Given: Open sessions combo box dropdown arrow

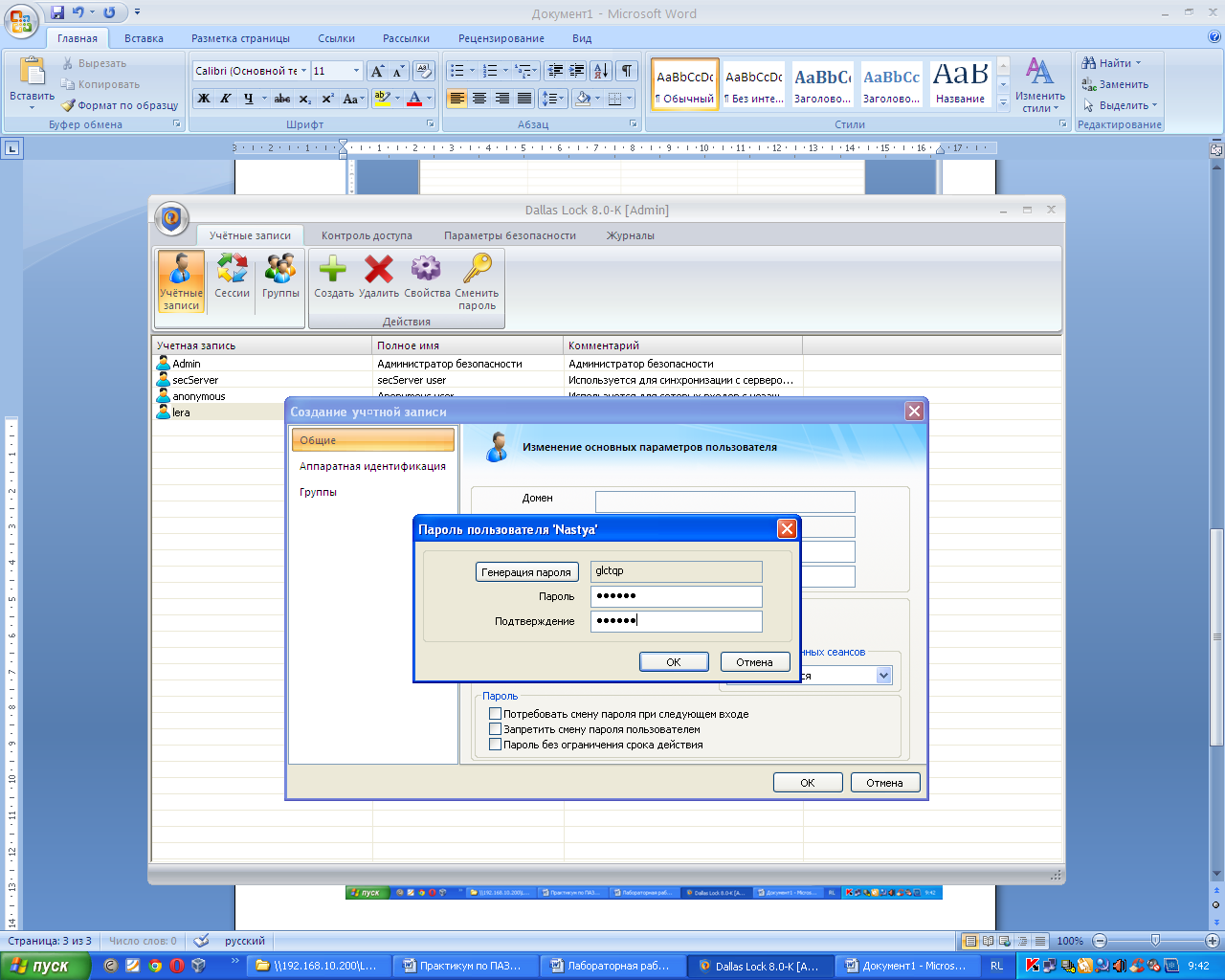Looking at the screenshot, I should point(883,676).
